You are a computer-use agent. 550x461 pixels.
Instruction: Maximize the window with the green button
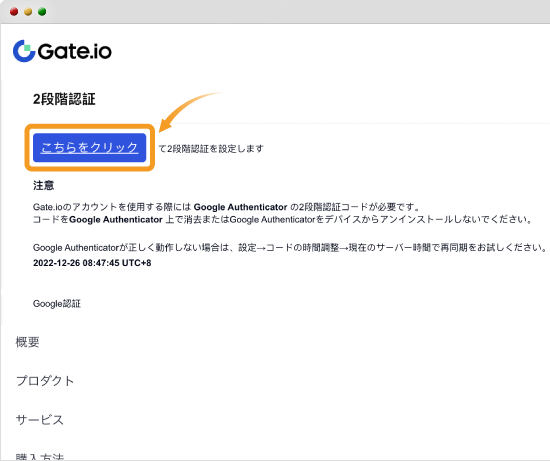coord(42,12)
